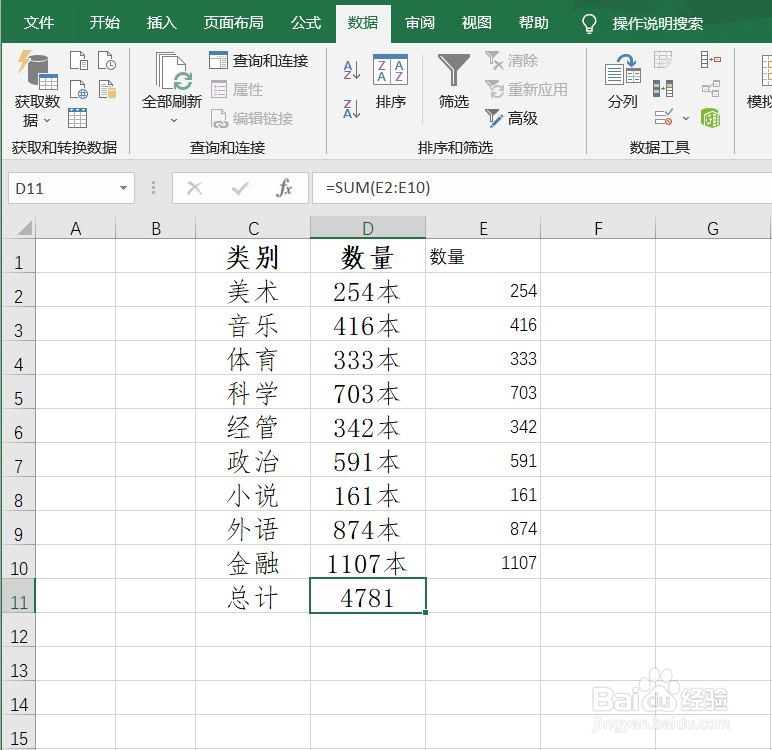Select the row 11 header
Screen dimensions: 772x750
pyautogui.click(x=19, y=596)
